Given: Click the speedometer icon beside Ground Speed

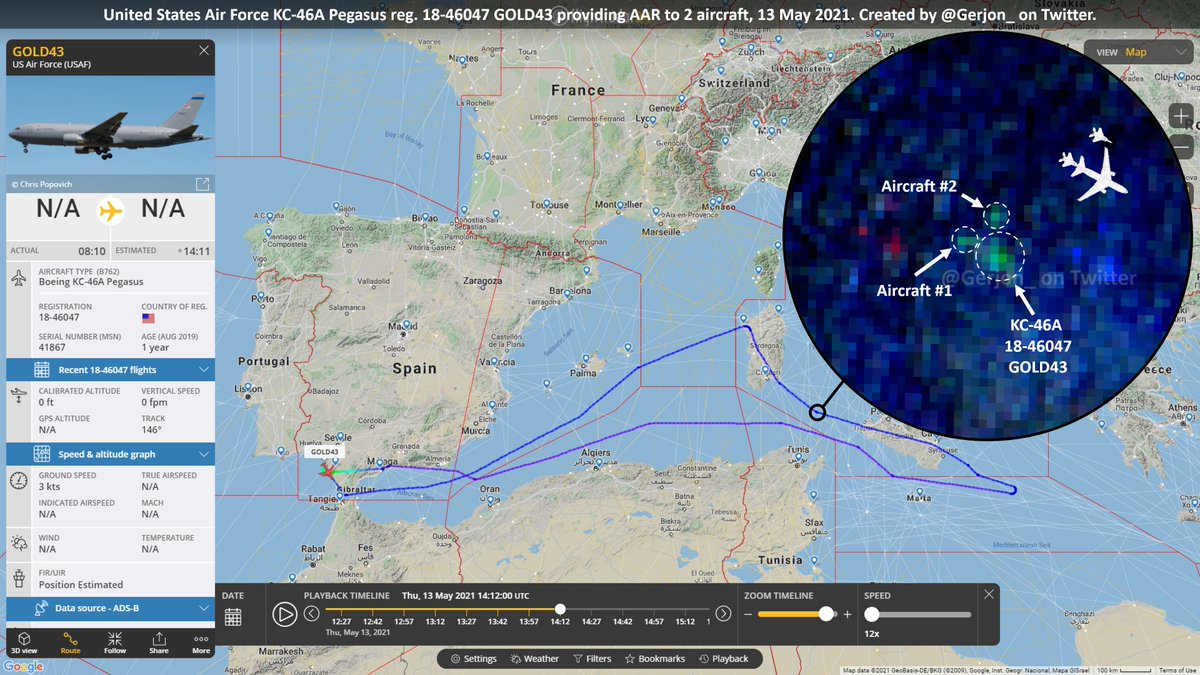Looking at the screenshot, I should pyautogui.click(x=20, y=482).
